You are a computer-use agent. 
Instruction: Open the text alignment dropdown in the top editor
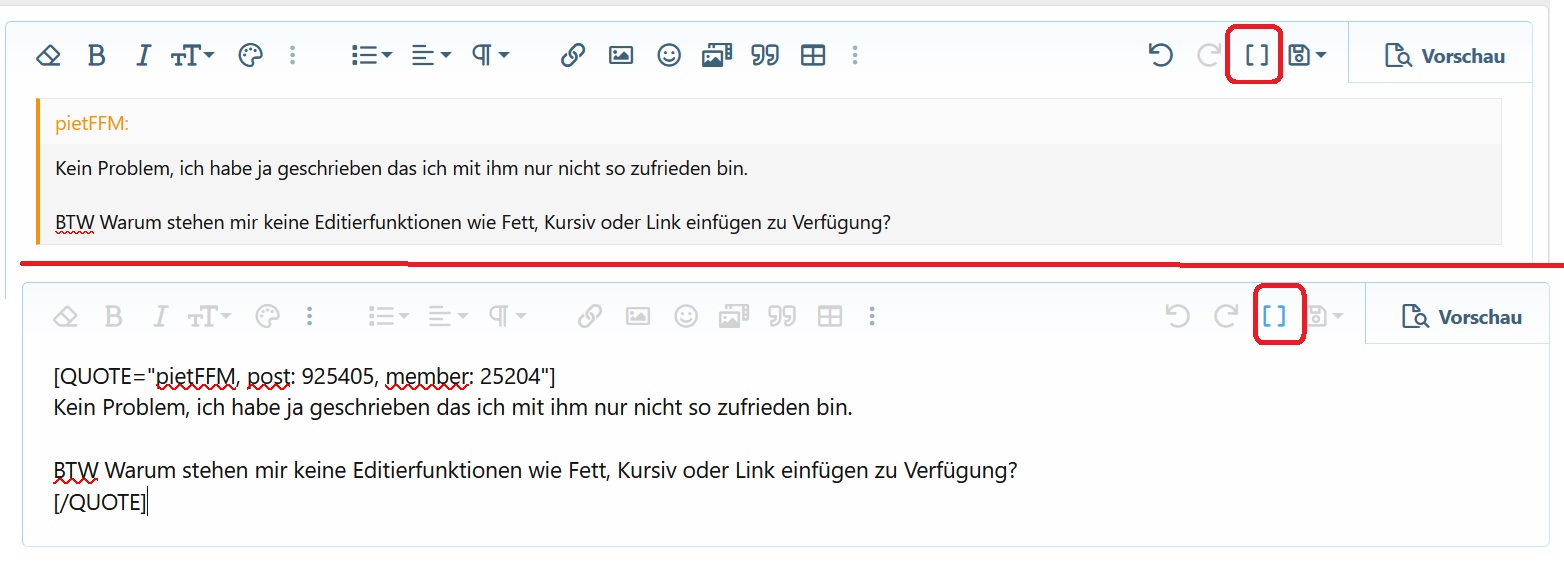click(431, 56)
